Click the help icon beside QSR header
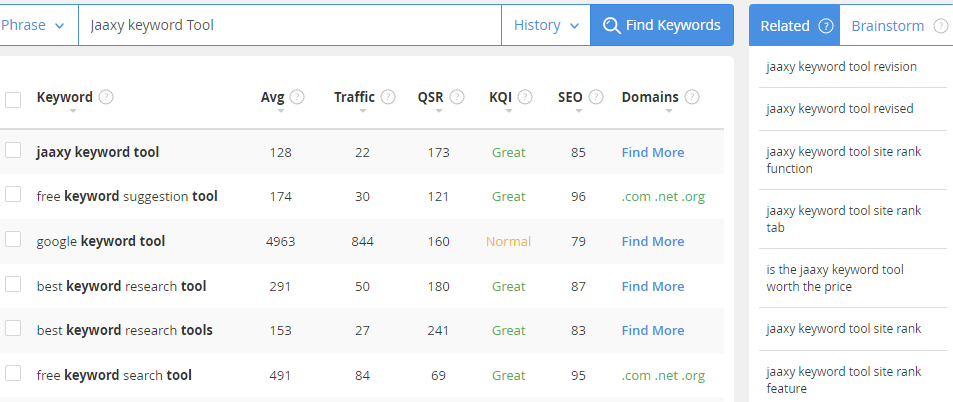 coord(457,97)
